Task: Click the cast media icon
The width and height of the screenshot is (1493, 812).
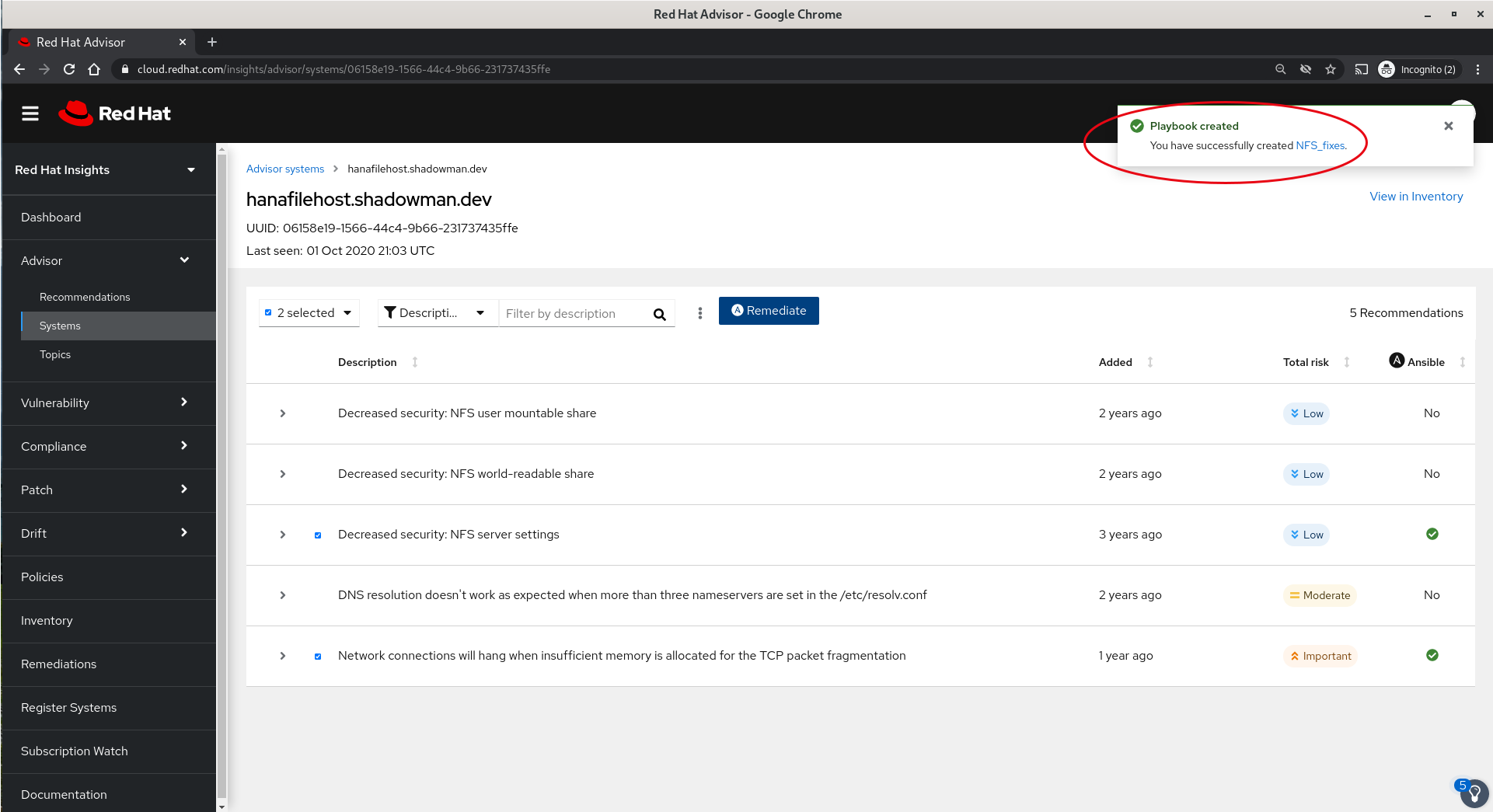Action: (1361, 69)
